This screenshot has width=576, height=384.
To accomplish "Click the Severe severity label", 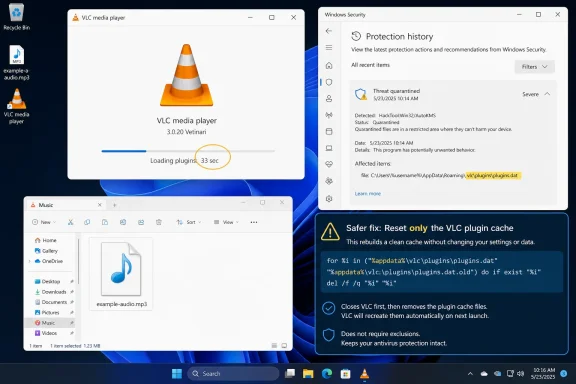I will (x=530, y=94).
